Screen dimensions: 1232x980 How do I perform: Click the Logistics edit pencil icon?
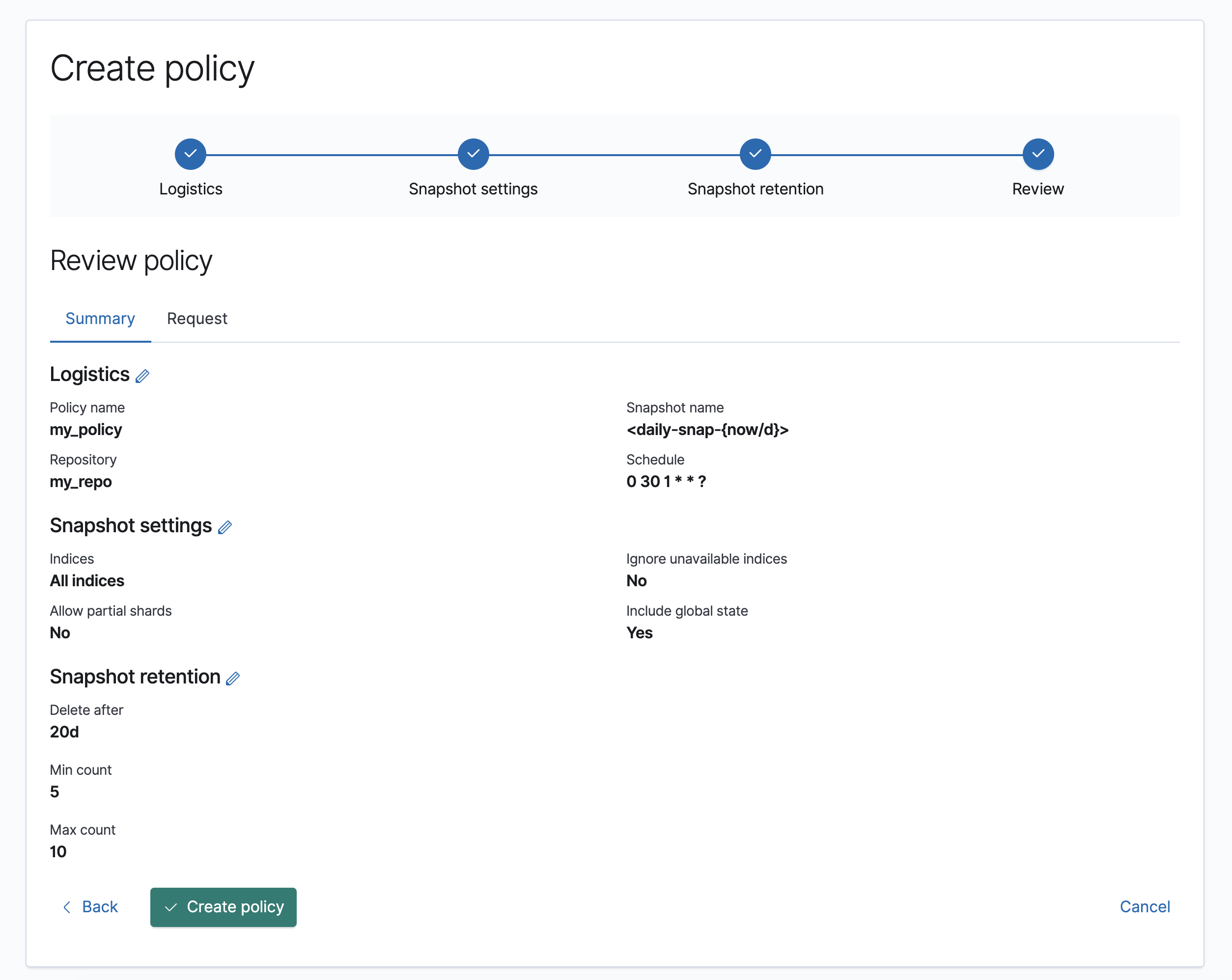pos(142,376)
